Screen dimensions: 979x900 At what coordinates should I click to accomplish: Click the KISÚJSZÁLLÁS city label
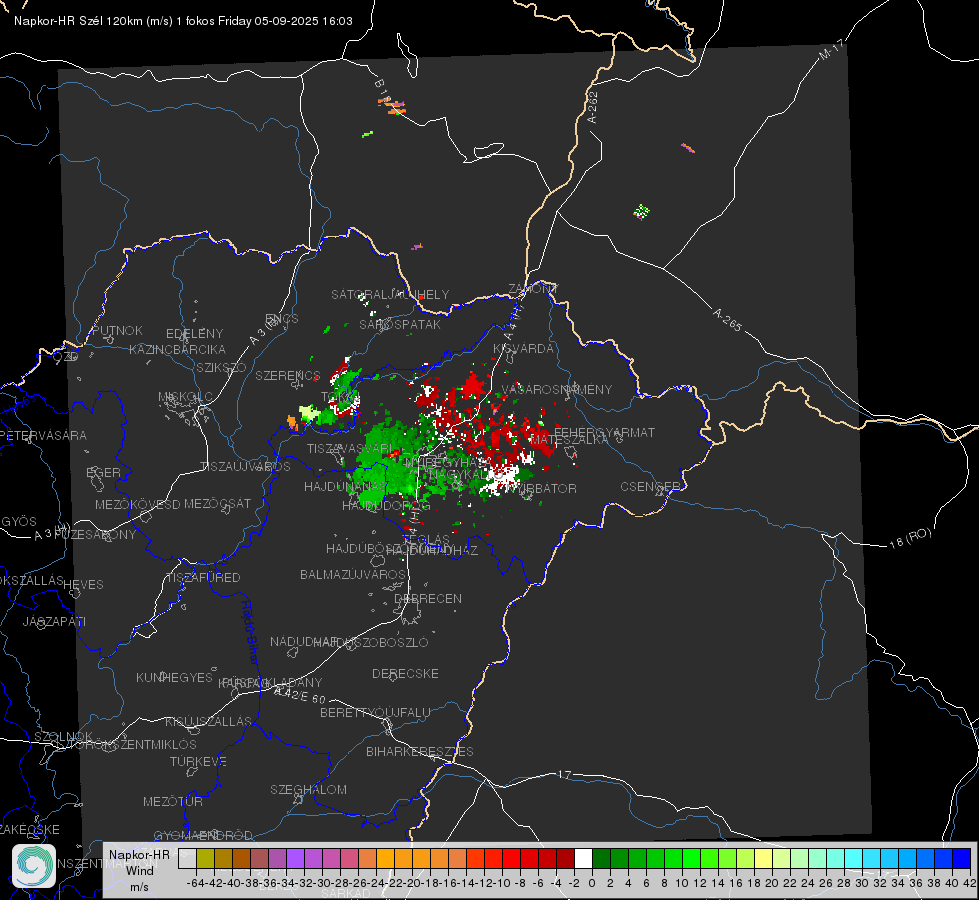pyautogui.click(x=209, y=721)
